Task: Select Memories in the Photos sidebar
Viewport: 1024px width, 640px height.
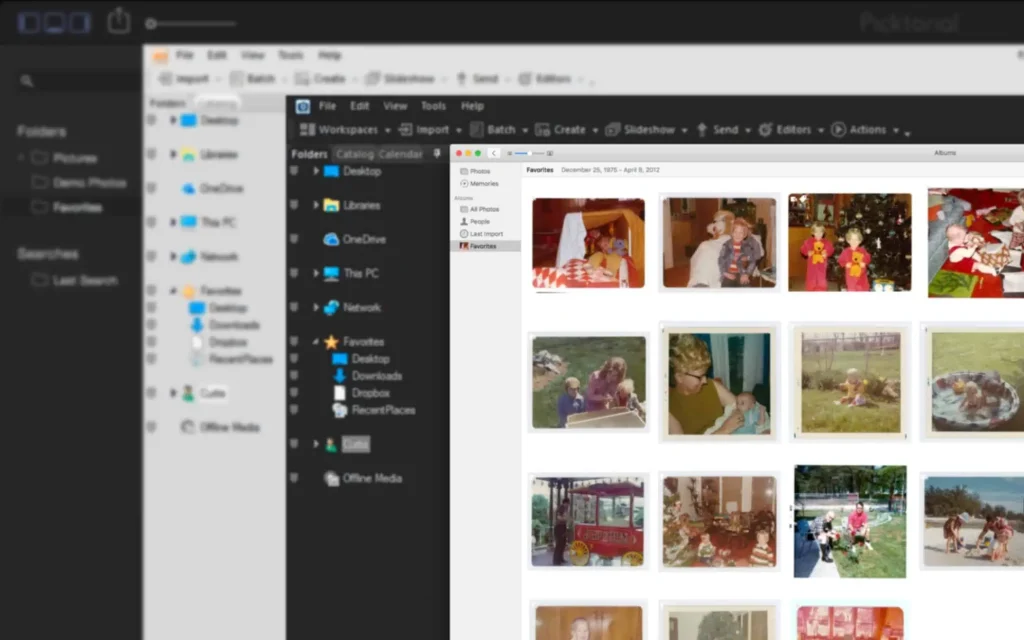Action: 483,184
